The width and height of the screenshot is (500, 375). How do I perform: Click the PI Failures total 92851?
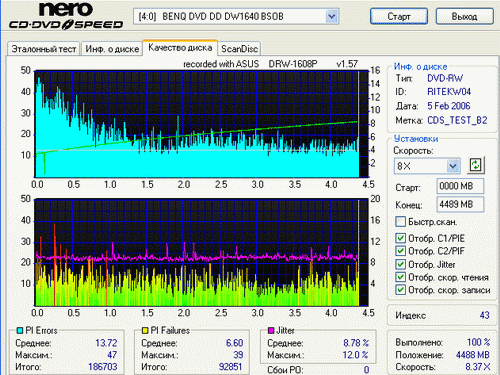(230, 367)
